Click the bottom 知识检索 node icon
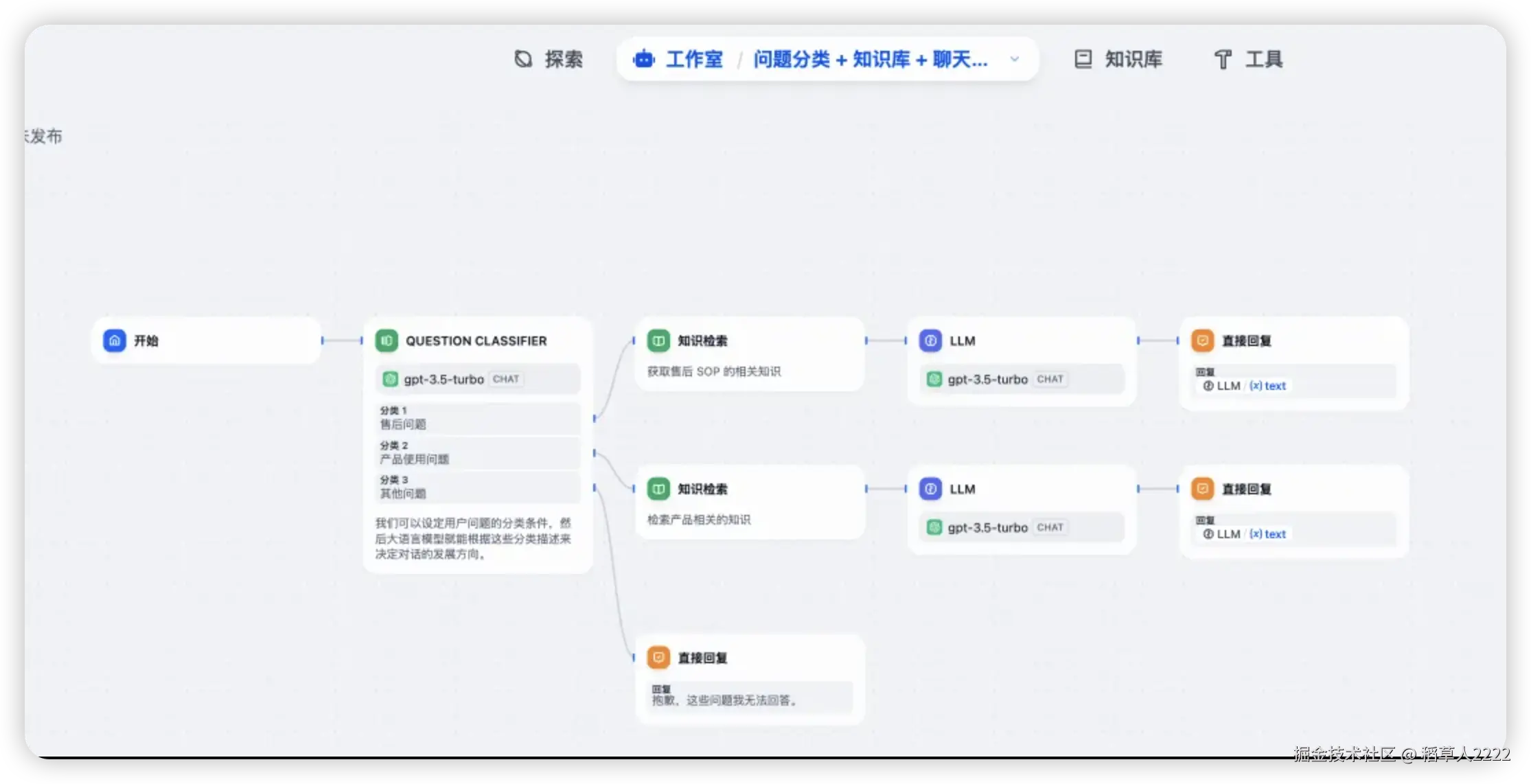Viewport: 1531px width, 784px height. pyautogui.click(x=658, y=489)
